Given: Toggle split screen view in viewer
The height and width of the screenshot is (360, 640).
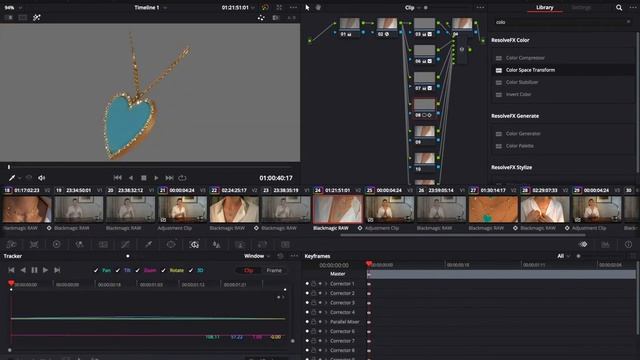Looking at the screenshot, I should click(x=23, y=18).
